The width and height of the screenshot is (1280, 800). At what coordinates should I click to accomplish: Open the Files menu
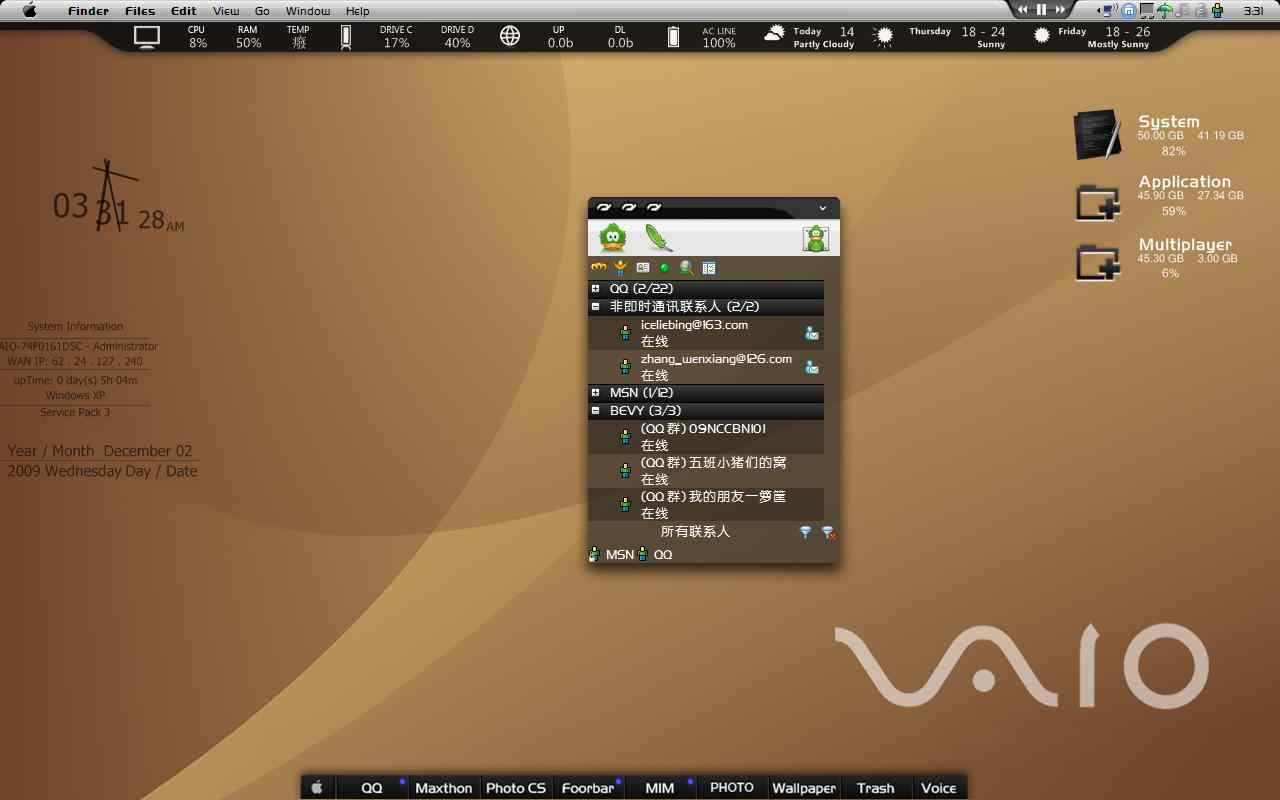[x=140, y=11]
